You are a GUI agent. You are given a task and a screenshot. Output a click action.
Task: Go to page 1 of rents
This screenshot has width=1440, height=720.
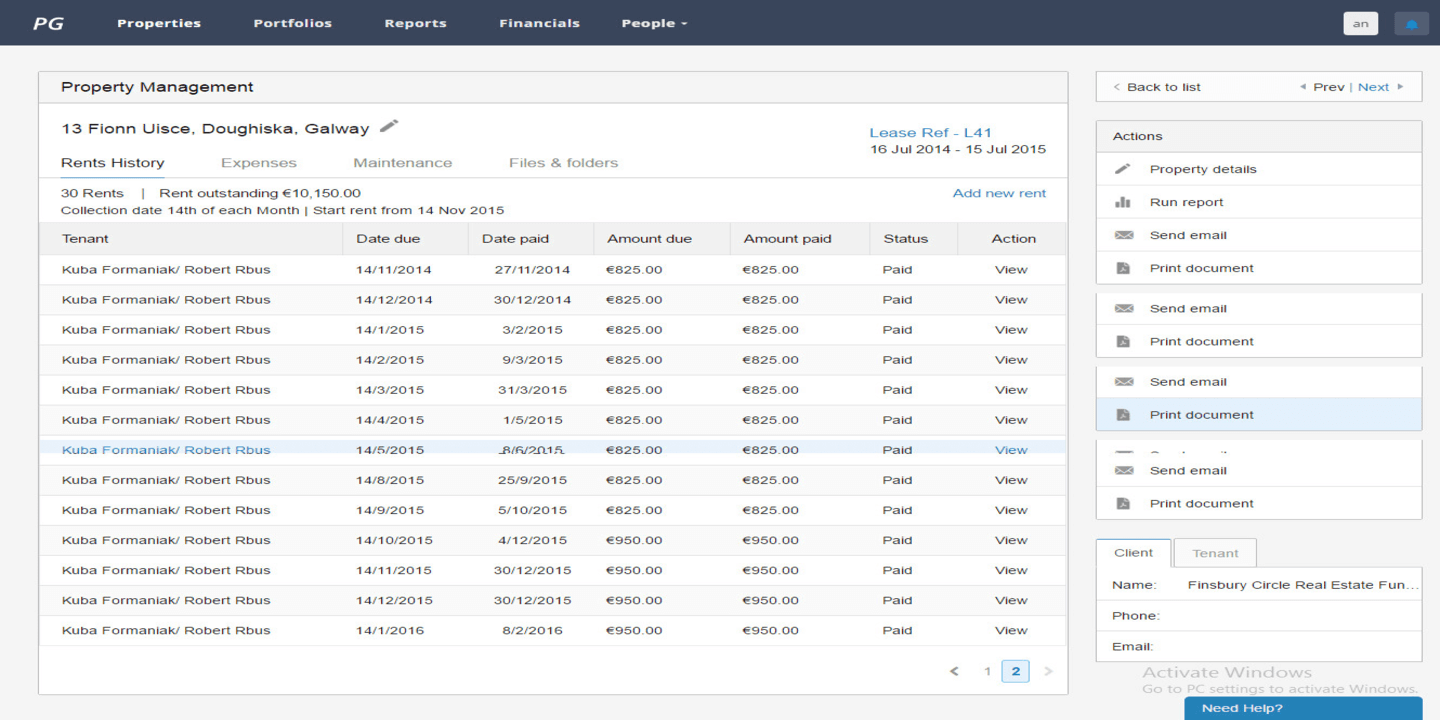pos(987,672)
